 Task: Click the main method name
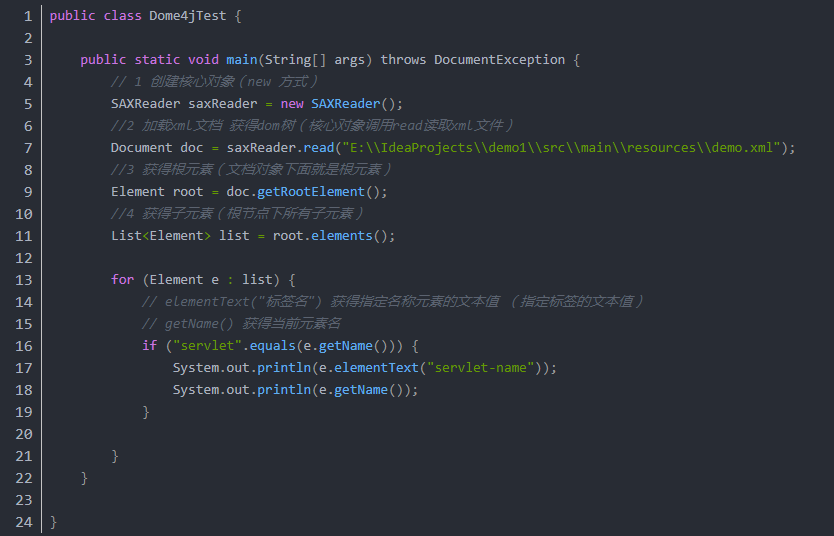242,60
